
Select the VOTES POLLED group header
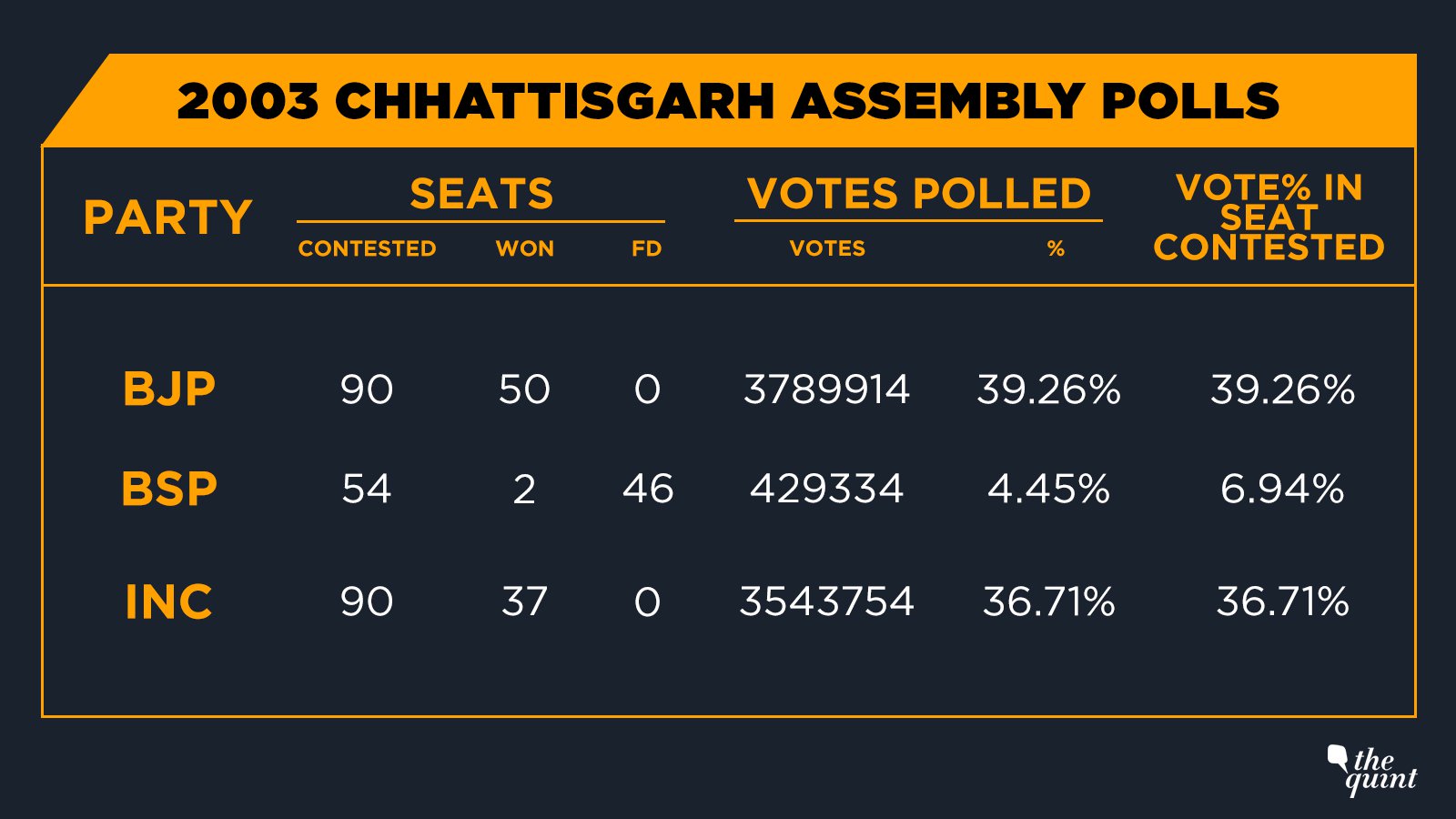tap(918, 194)
